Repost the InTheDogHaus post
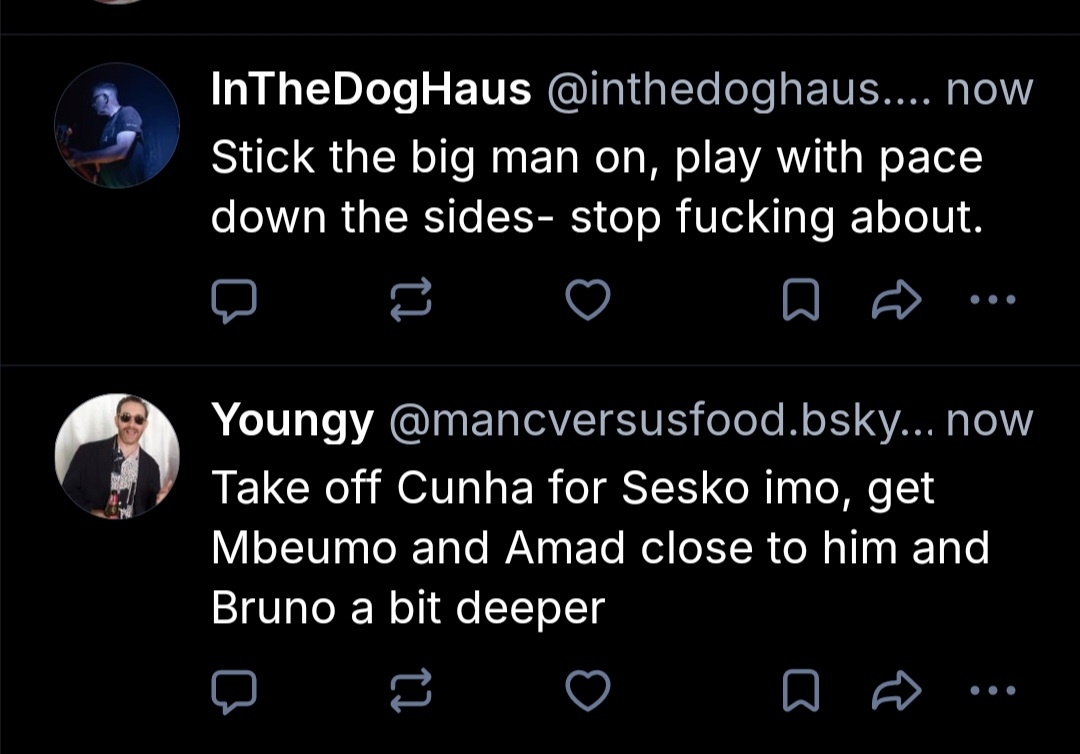This screenshot has height=754, width=1080. (x=410, y=300)
